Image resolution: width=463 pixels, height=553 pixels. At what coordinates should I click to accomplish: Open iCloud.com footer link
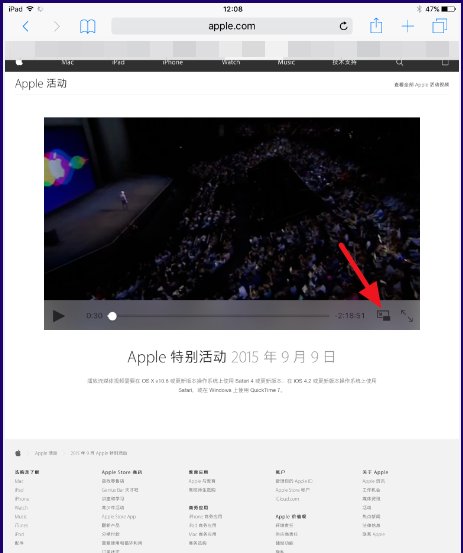(x=287, y=499)
